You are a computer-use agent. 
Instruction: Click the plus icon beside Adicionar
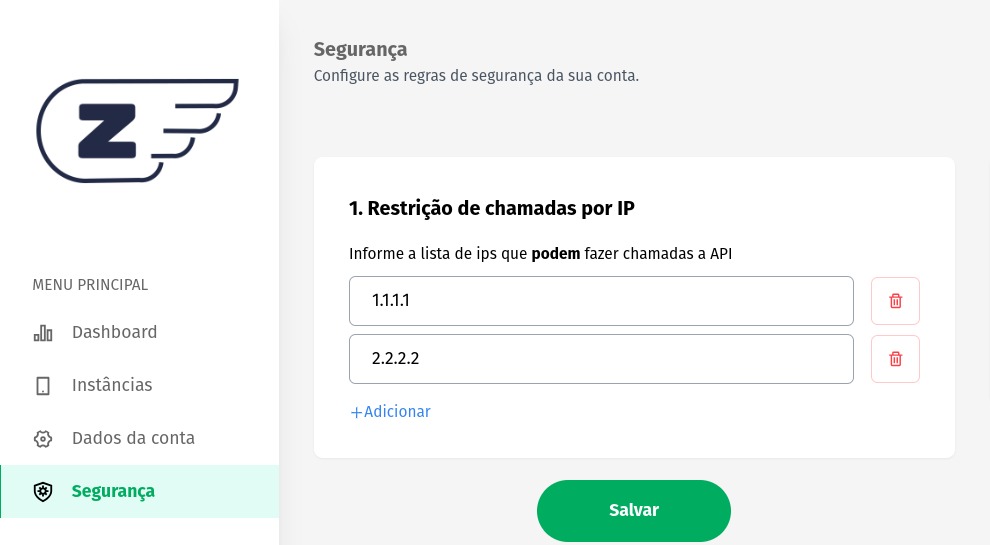coord(356,412)
